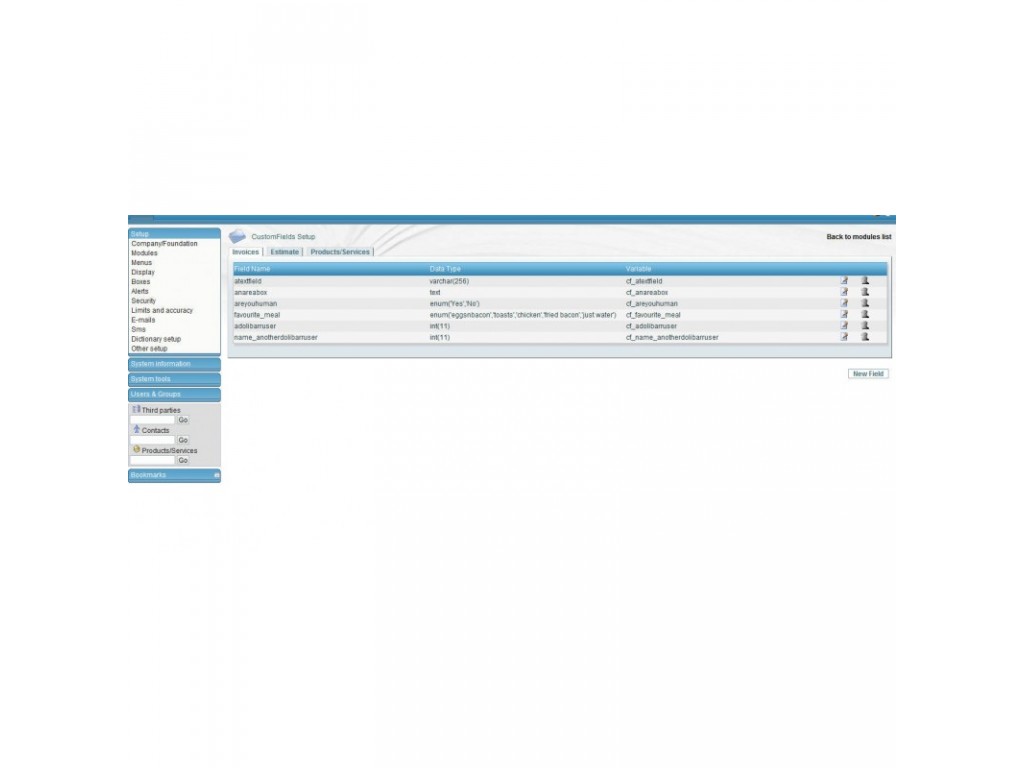Image resolution: width=1024 pixels, height=768 pixels.
Task: Edit the adolibarruser field
Action: pyautogui.click(x=844, y=325)
